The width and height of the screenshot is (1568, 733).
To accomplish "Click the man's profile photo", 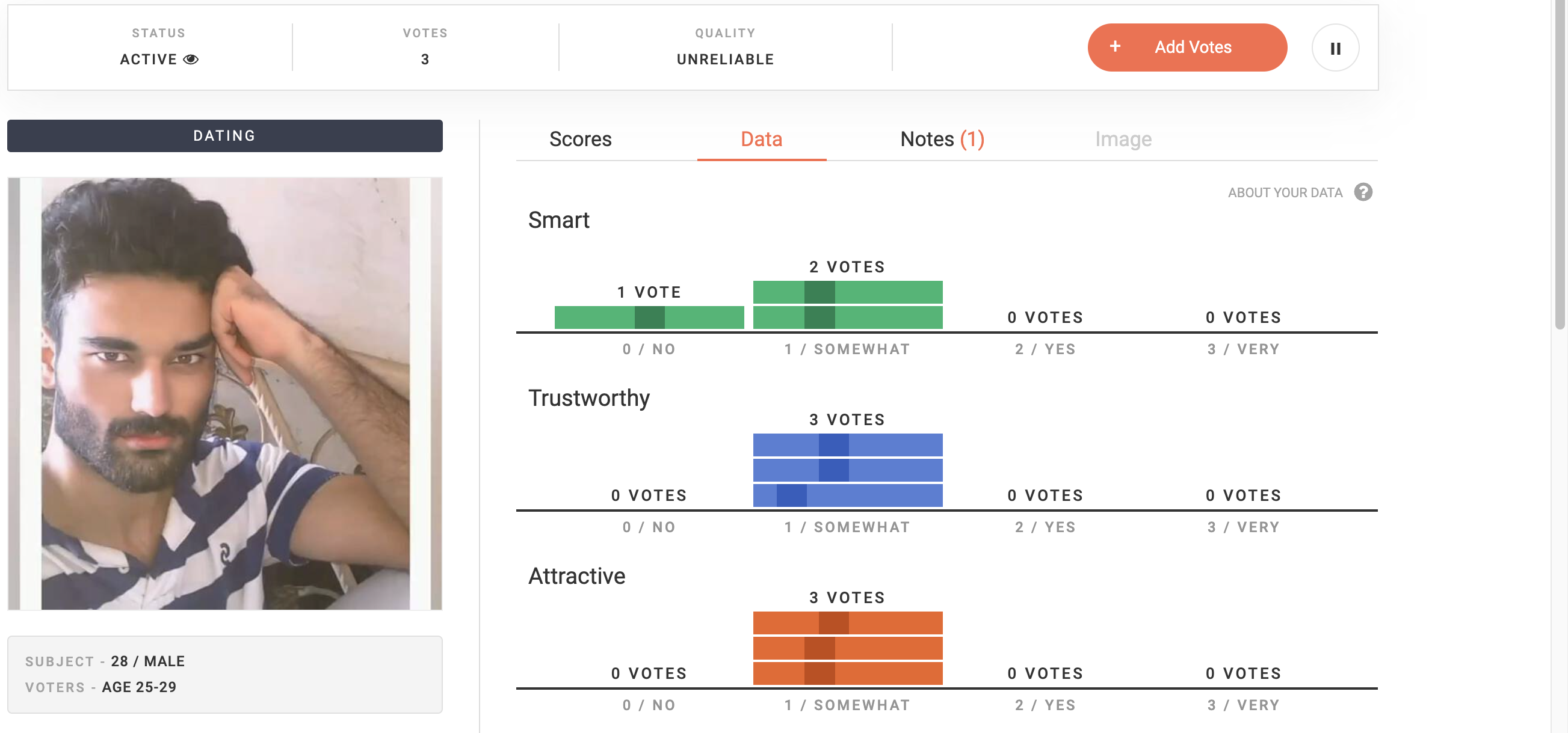I will tap(224, 394).
